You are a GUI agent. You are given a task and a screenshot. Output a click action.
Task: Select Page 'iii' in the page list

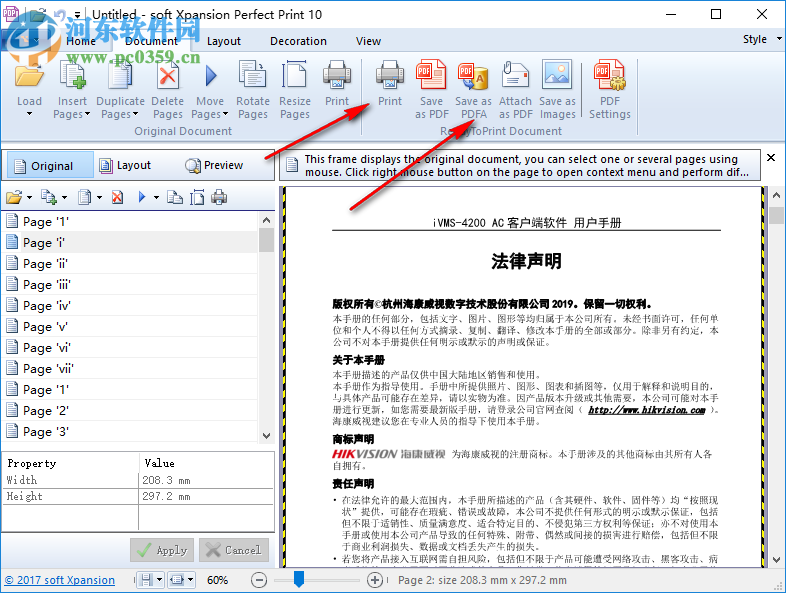[131, 285]
